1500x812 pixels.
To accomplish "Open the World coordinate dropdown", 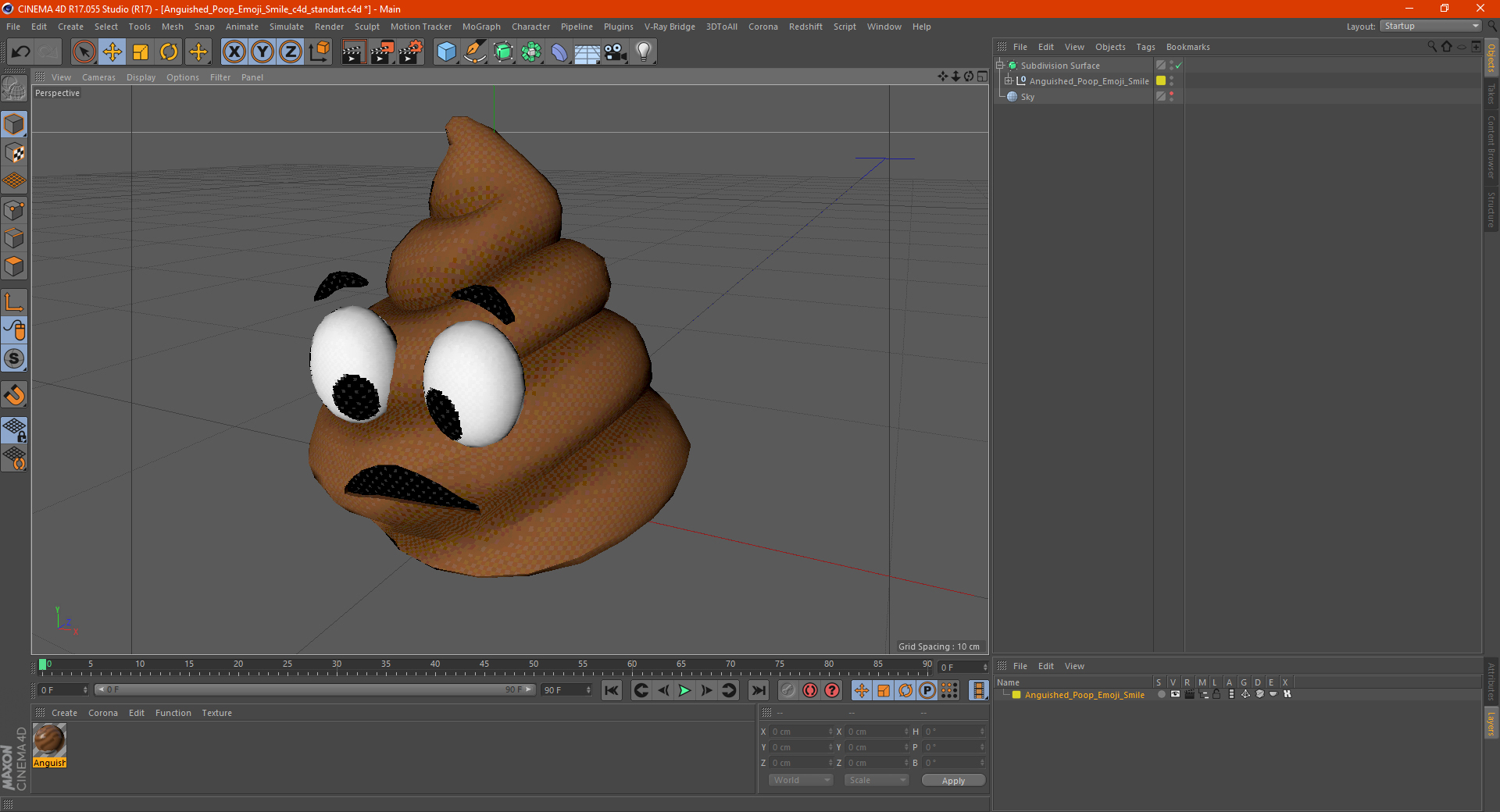I will [x=801, y=780].
